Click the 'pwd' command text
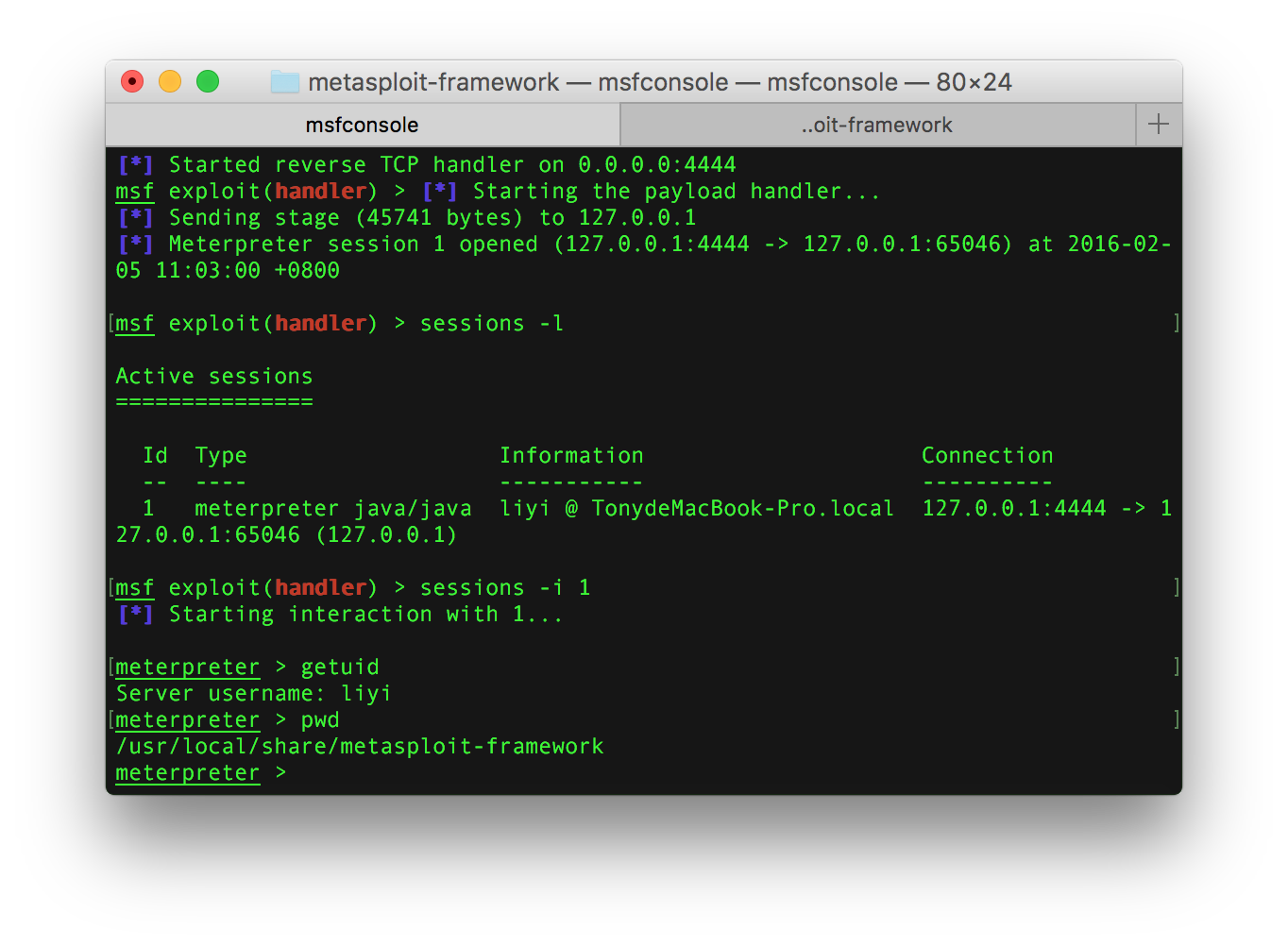 (x=320, y=719)
